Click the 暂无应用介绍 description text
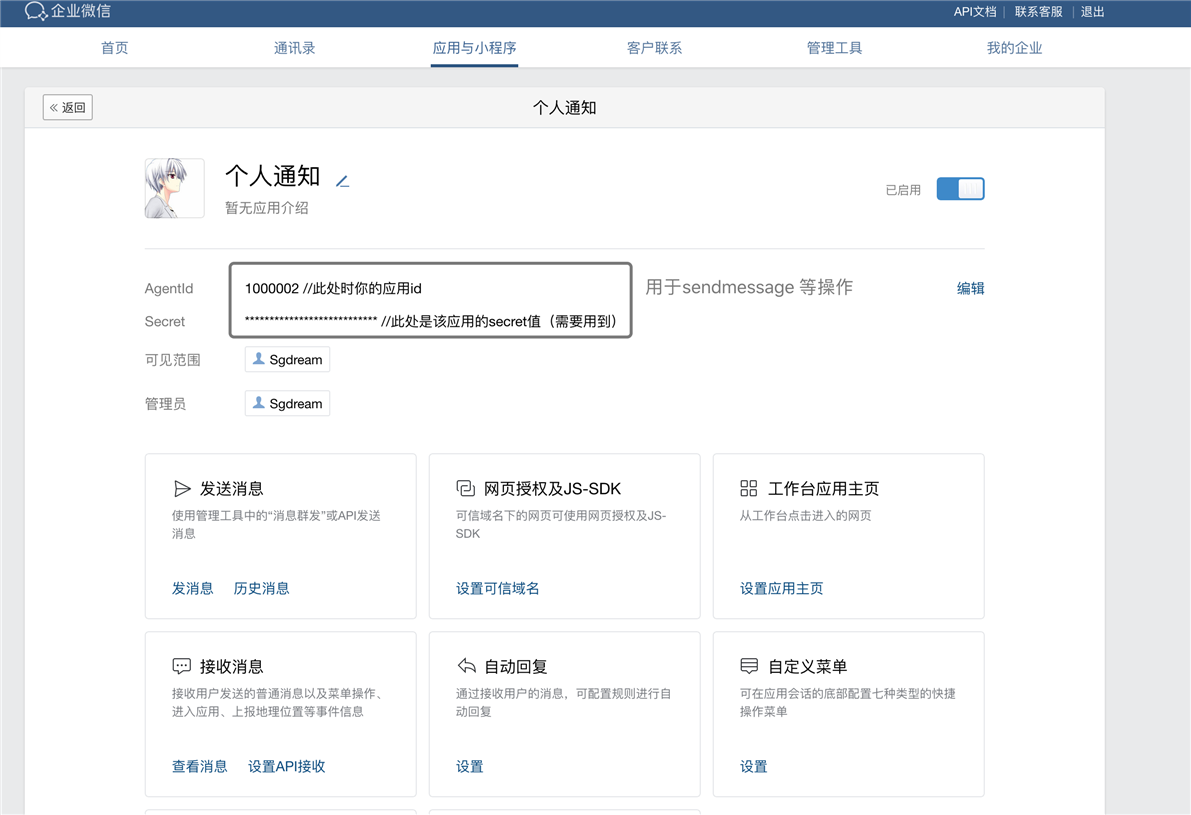Screen dimensions: 1191x815 point(267,207)
